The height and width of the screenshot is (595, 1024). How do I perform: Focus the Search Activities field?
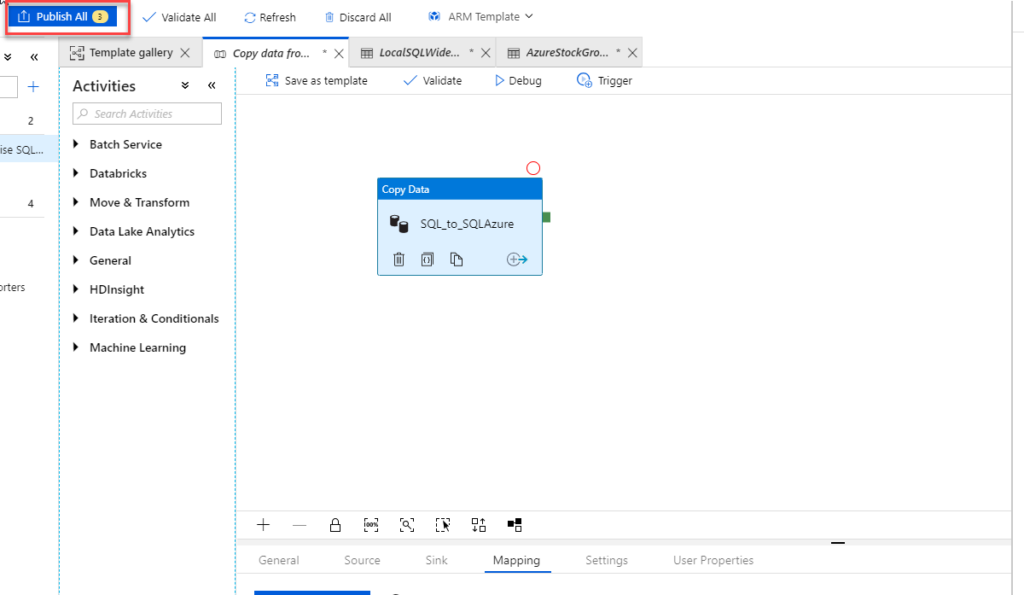click(147, 114)
